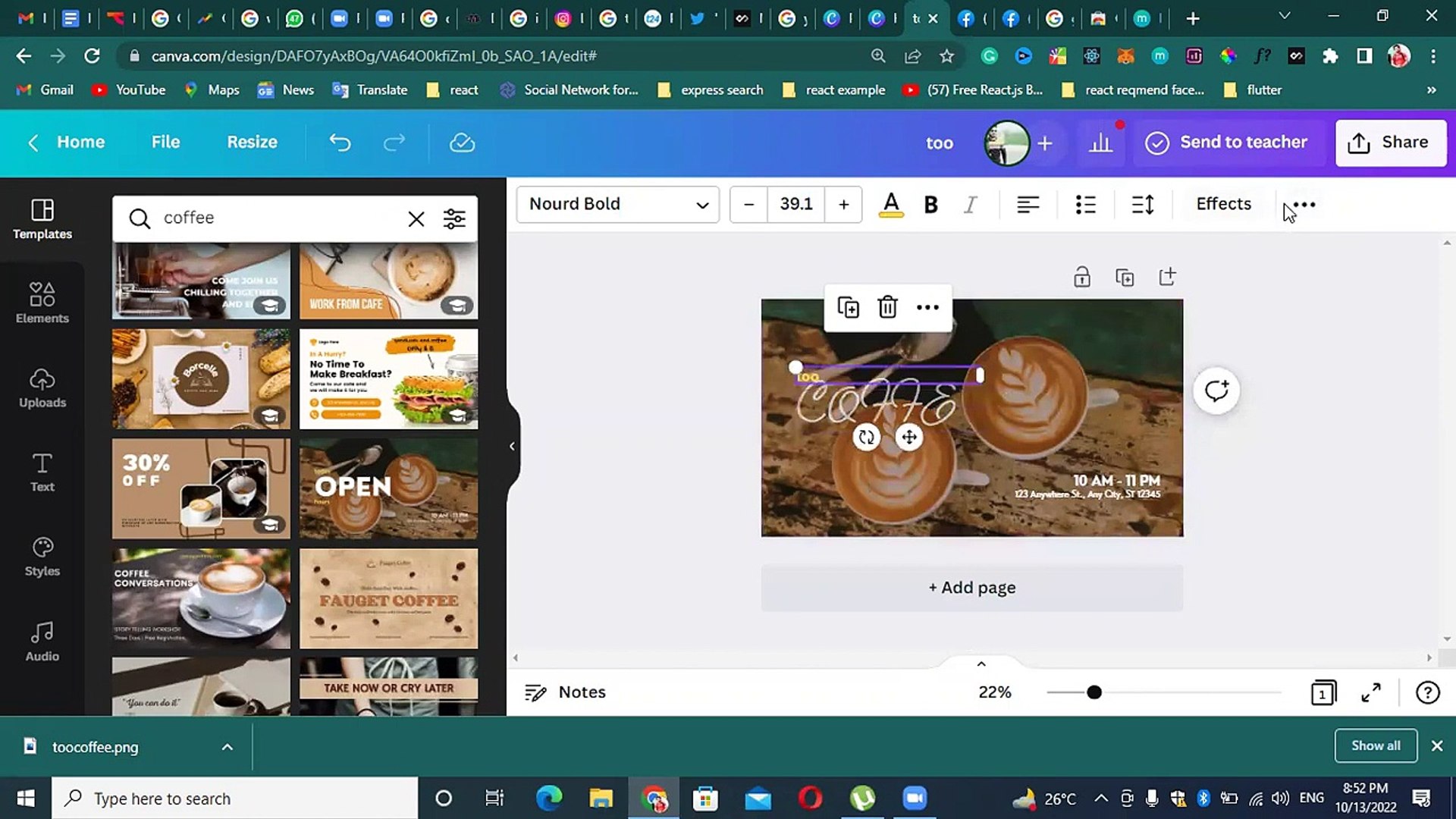
Task: Open the Uploads sidebar panel
Action: pyautogui.click(x=42, y=388)
